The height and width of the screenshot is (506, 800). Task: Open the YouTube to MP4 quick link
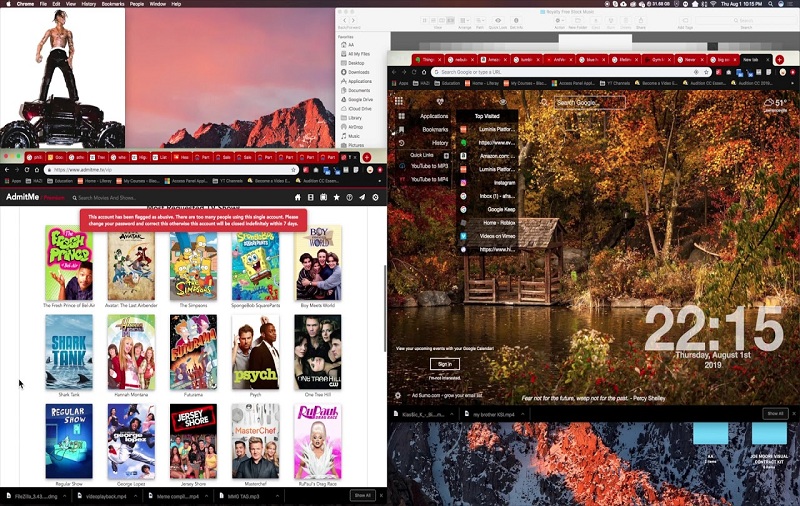coord(423,180)
